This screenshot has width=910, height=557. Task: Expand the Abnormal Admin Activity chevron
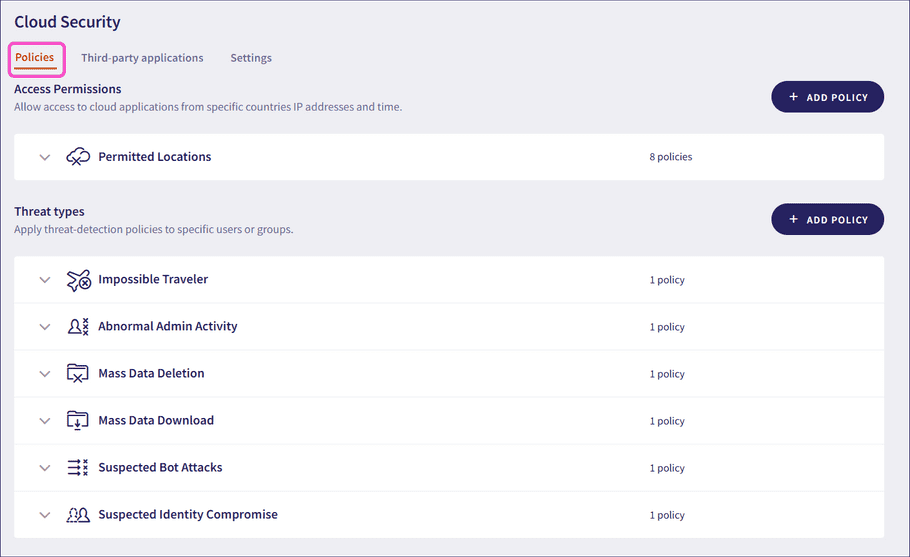tap(45, 327)
